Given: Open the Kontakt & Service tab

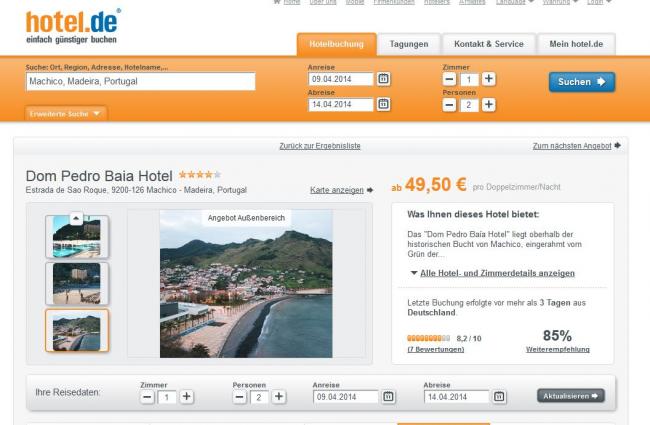Looking at the screenshot, I should click(488, 44).
